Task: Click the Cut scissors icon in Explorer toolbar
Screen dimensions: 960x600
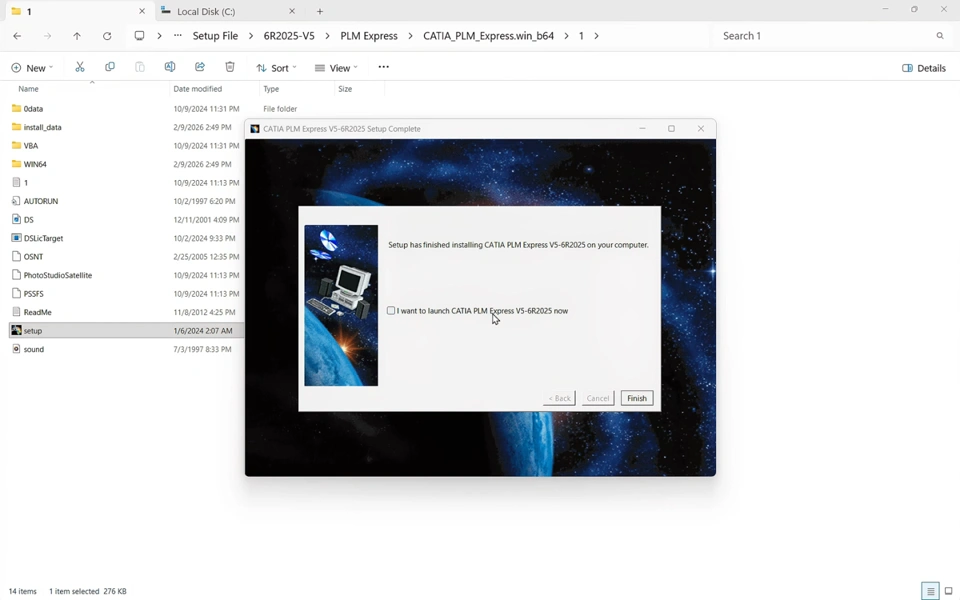Action: point(80,67)
